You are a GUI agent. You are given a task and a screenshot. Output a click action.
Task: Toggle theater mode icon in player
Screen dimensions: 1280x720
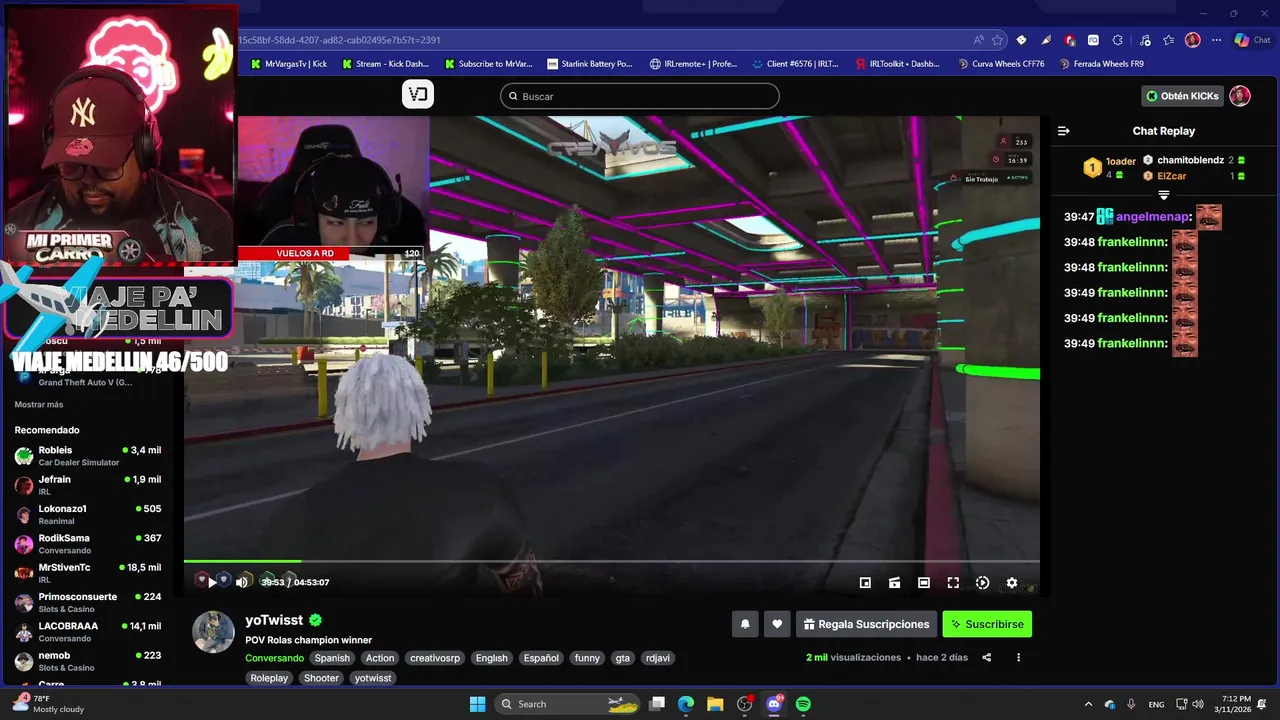pos(924,583)
